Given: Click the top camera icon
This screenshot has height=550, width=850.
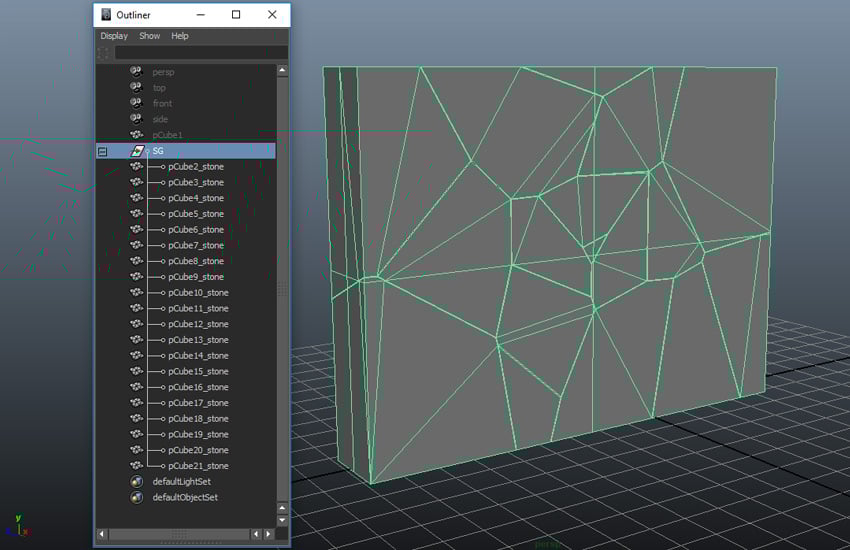Looking at the screenshot, I should (x=136, y=88).
